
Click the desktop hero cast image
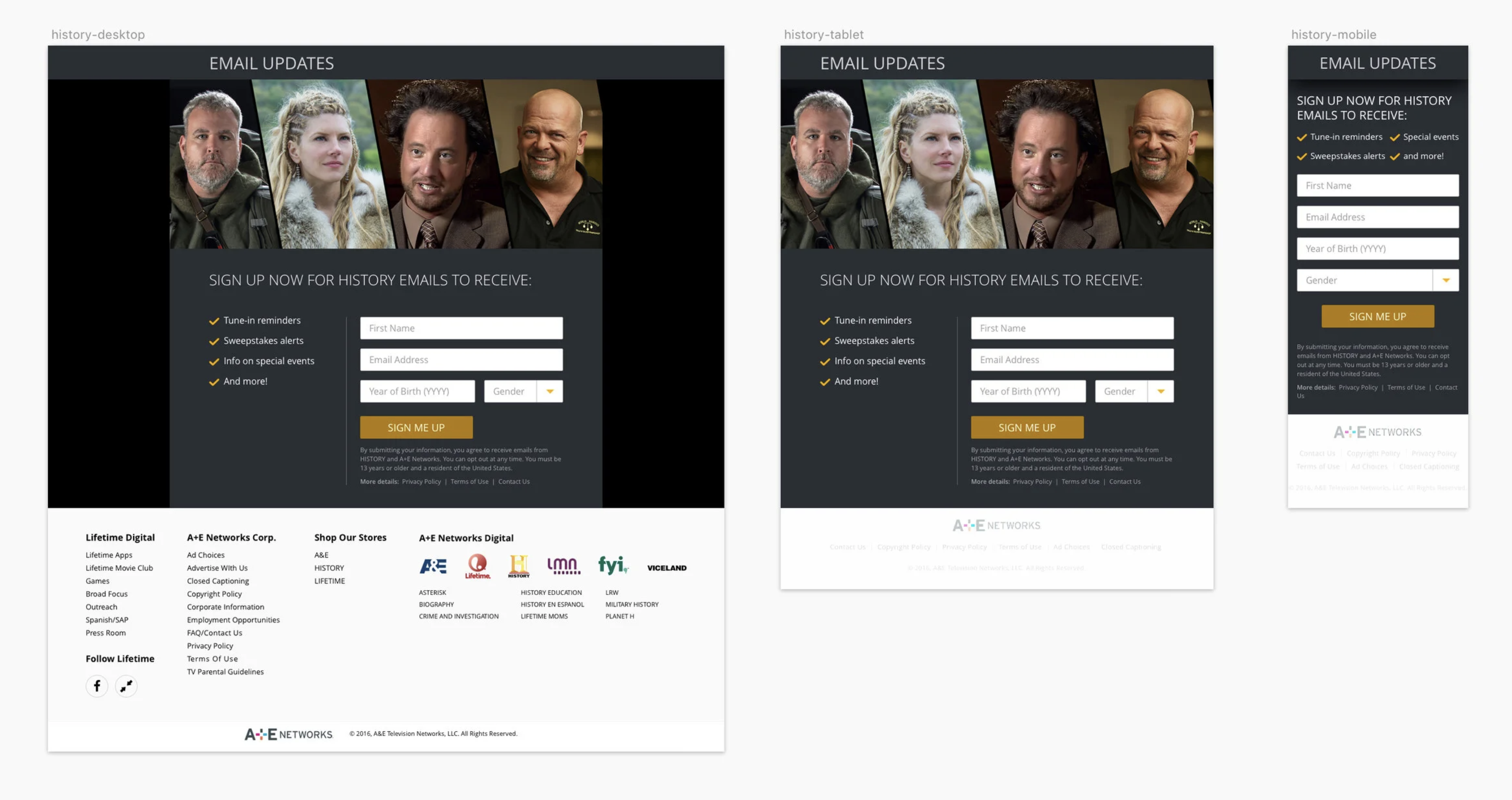coord(386,164)
